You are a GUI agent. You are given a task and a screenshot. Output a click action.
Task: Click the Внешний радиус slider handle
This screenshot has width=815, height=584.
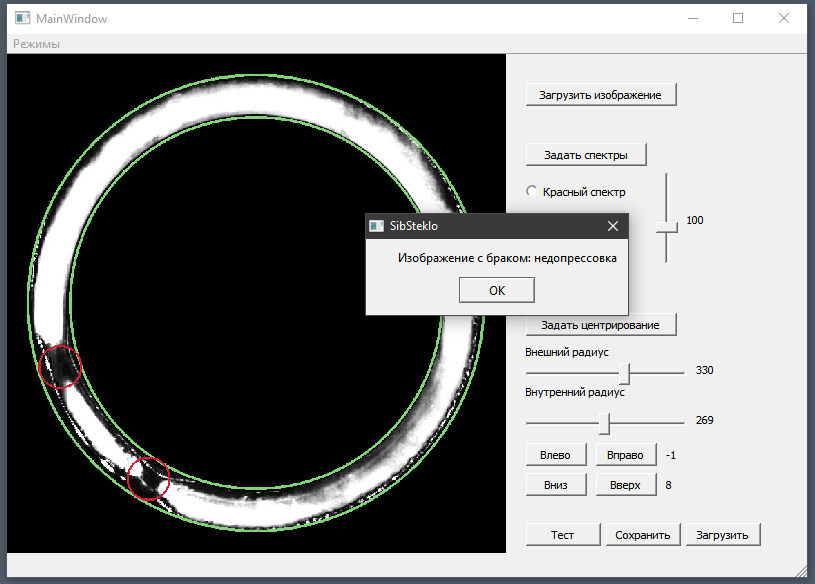(x=625, y=373)
